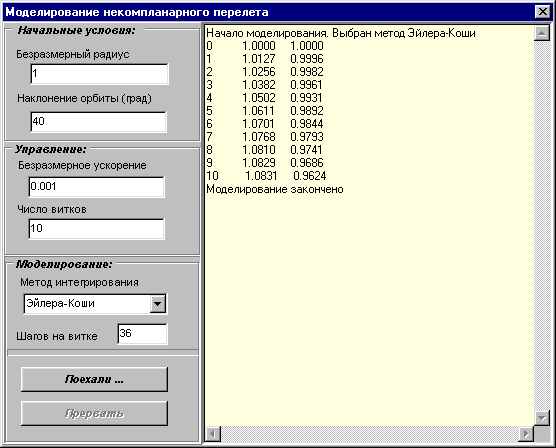Click the value 1.0829 in row 9

pyautogui.click(x=259, y=163)
